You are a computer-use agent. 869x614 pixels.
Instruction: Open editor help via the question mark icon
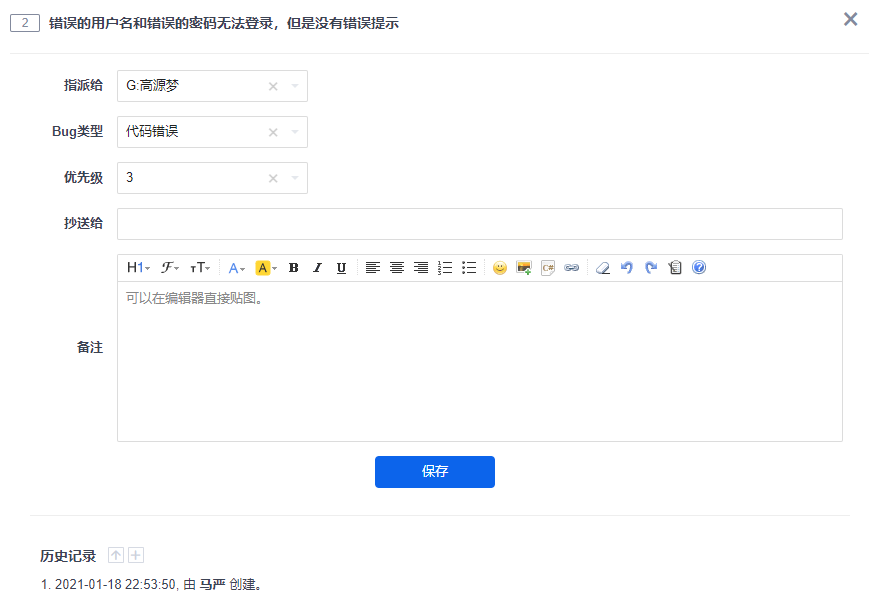click(699, 267)
